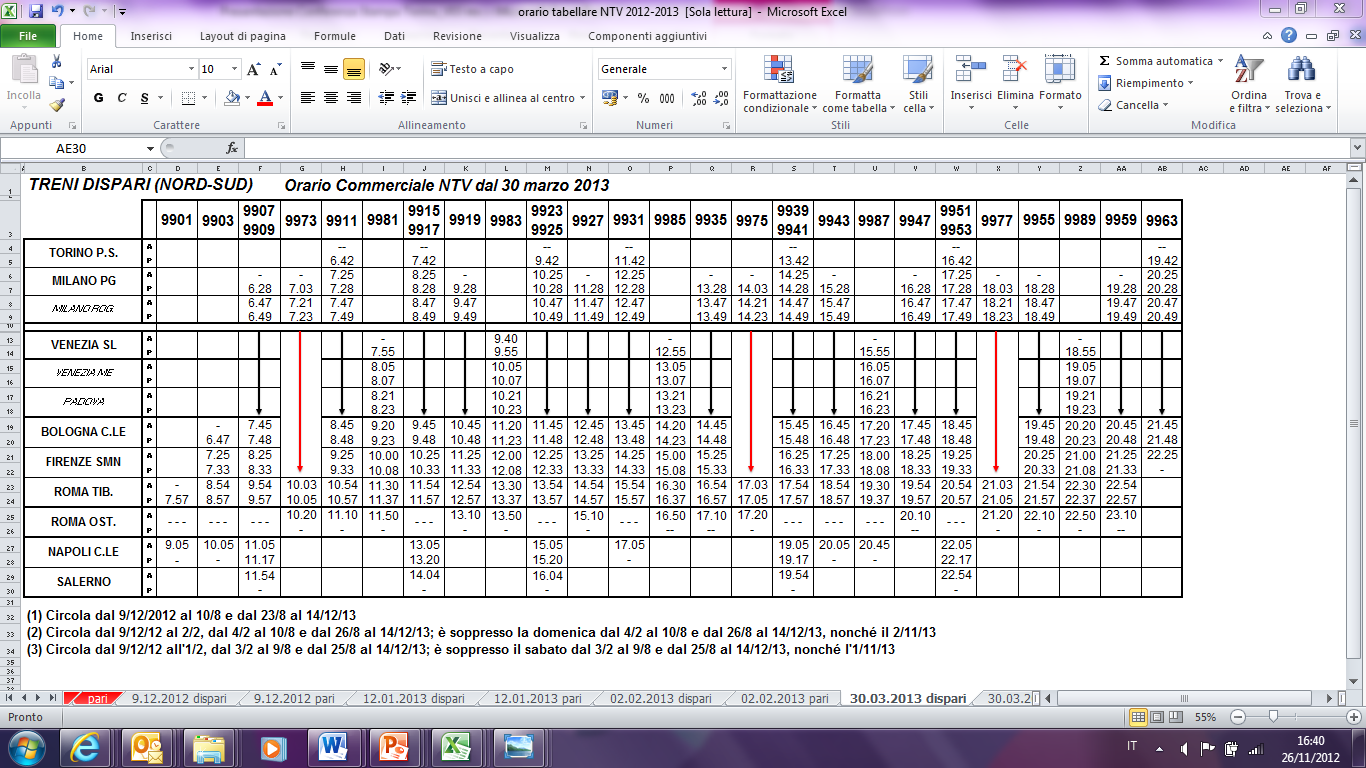
Task: Toggle center text alignment
Action: [x=330, y=98]
